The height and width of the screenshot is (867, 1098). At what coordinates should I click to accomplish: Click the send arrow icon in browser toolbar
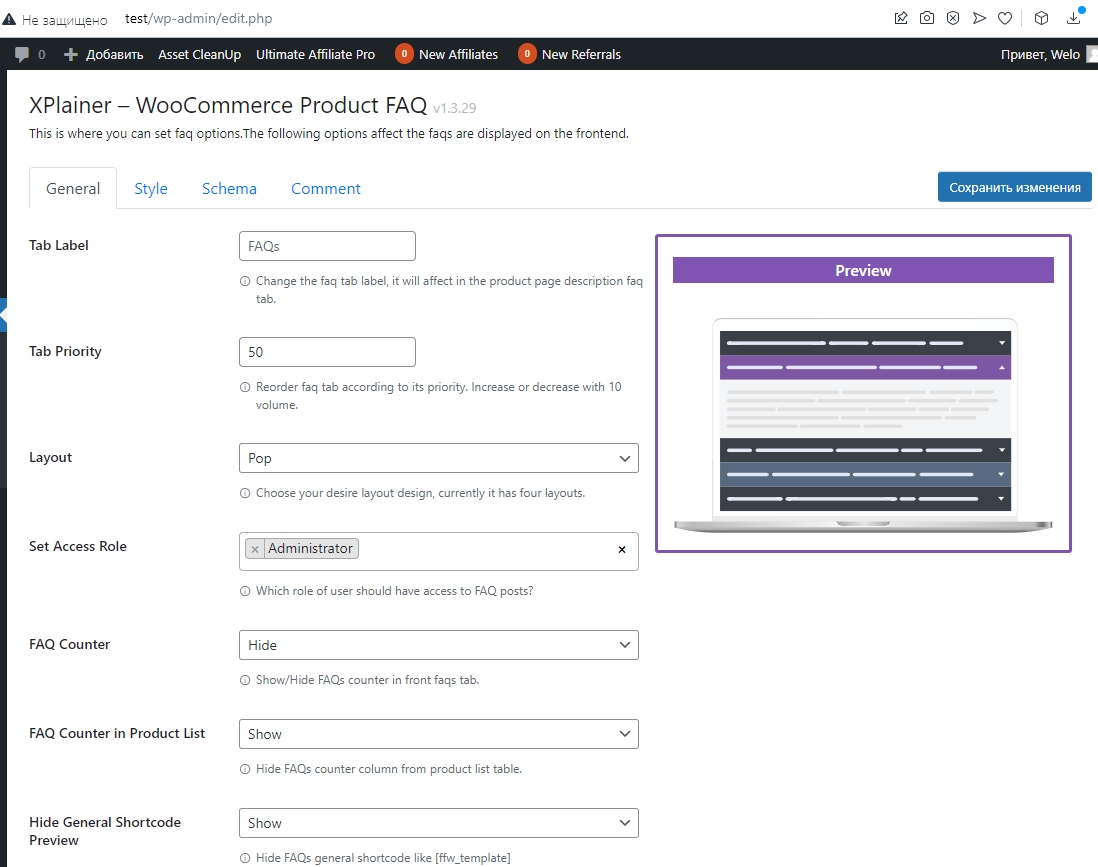tap(979, 18)
